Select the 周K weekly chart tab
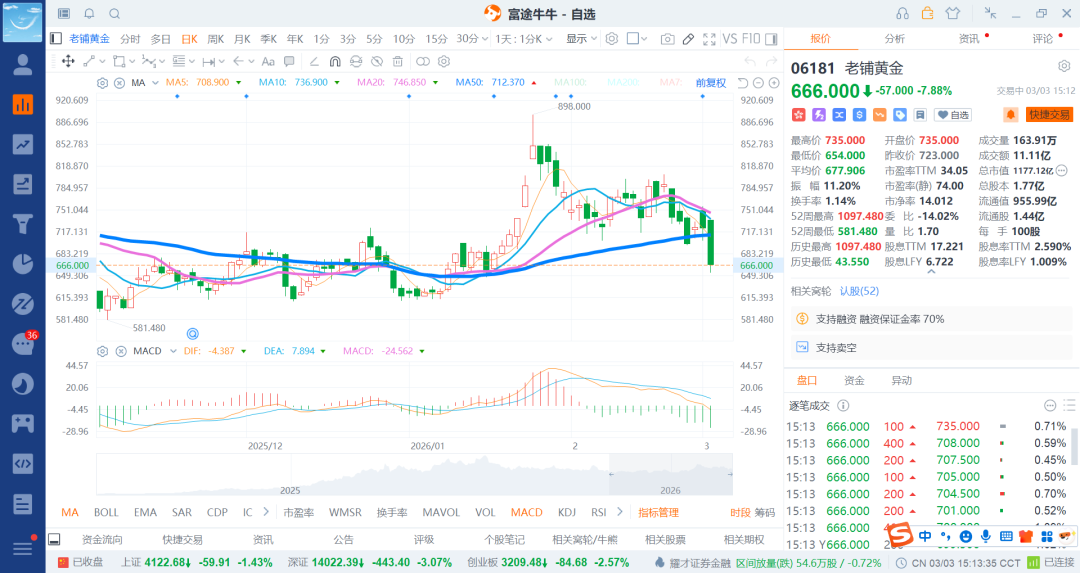Viewport: 1080px width, 573px height. (216, 39)
